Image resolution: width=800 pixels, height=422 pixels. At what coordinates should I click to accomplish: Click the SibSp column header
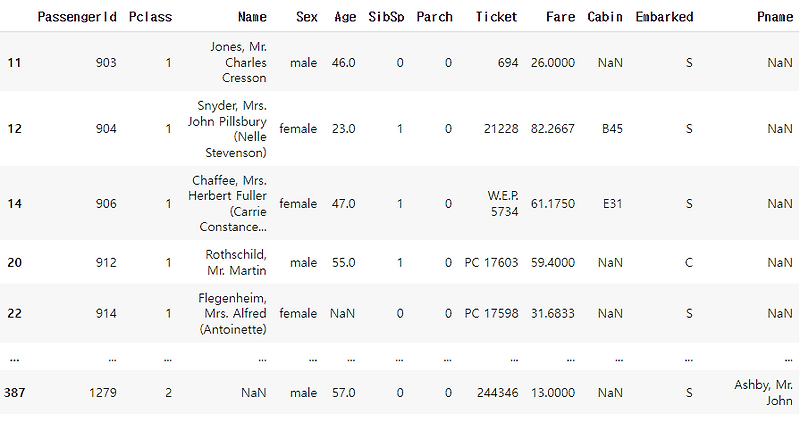tap(386, 17)
